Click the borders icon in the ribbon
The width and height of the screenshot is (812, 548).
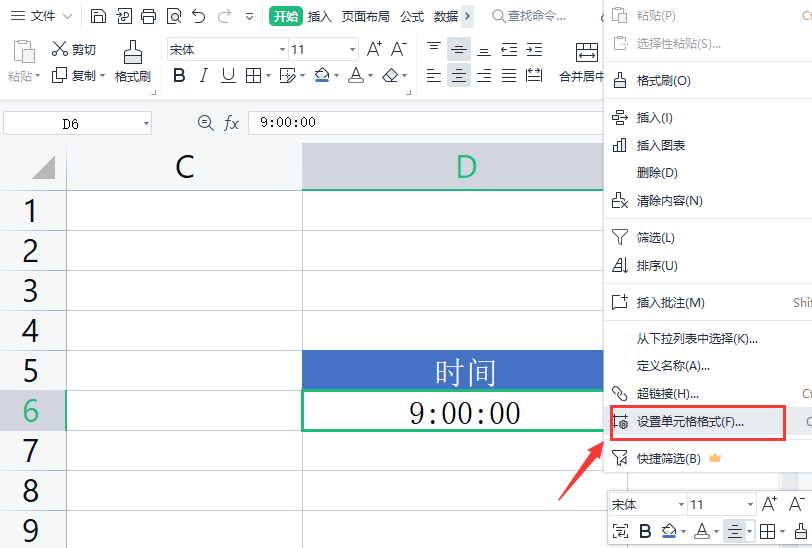click(x=253, y=76)
